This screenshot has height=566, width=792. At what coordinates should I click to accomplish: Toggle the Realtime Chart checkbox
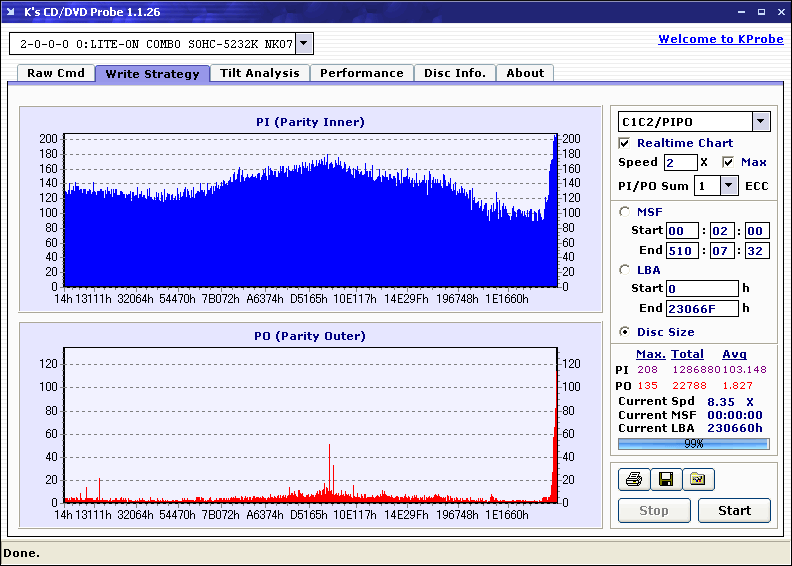(625, 143)
